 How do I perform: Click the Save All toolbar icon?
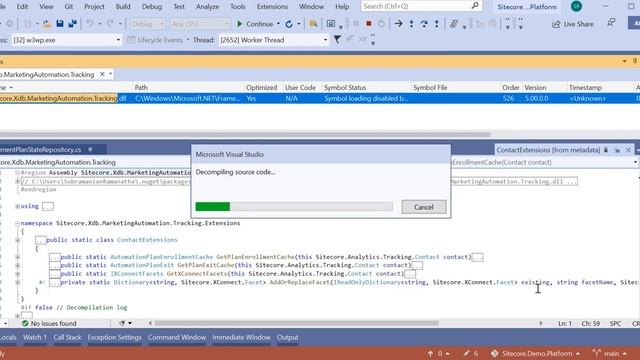[x=73, y=24]
